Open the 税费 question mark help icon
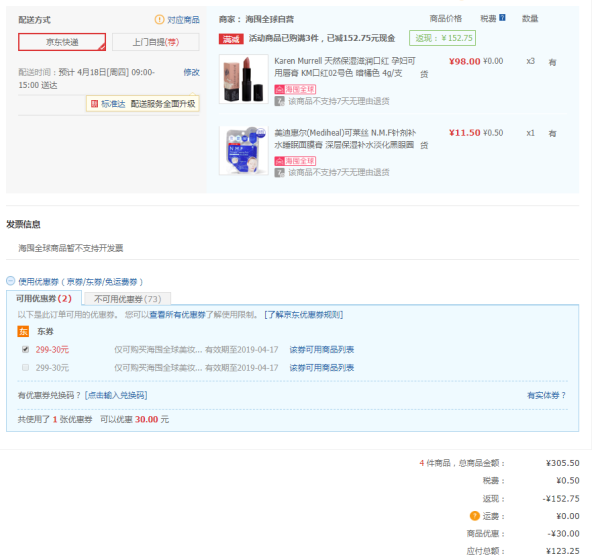This screenshot has height=560, width=600. click(502, 18)
